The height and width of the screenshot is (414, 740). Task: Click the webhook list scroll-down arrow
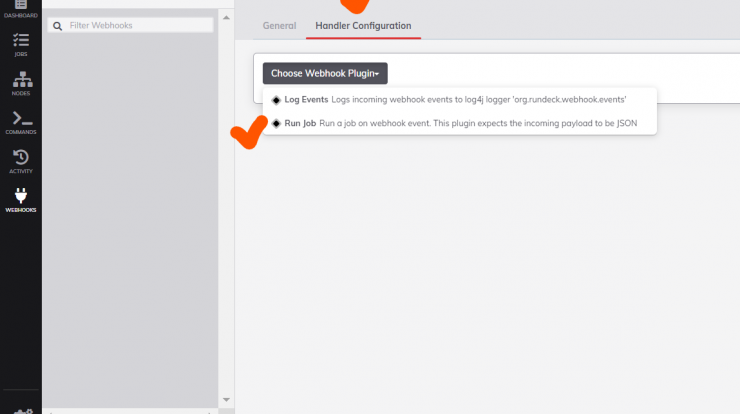pyautogui.click(x=227, y=400)
